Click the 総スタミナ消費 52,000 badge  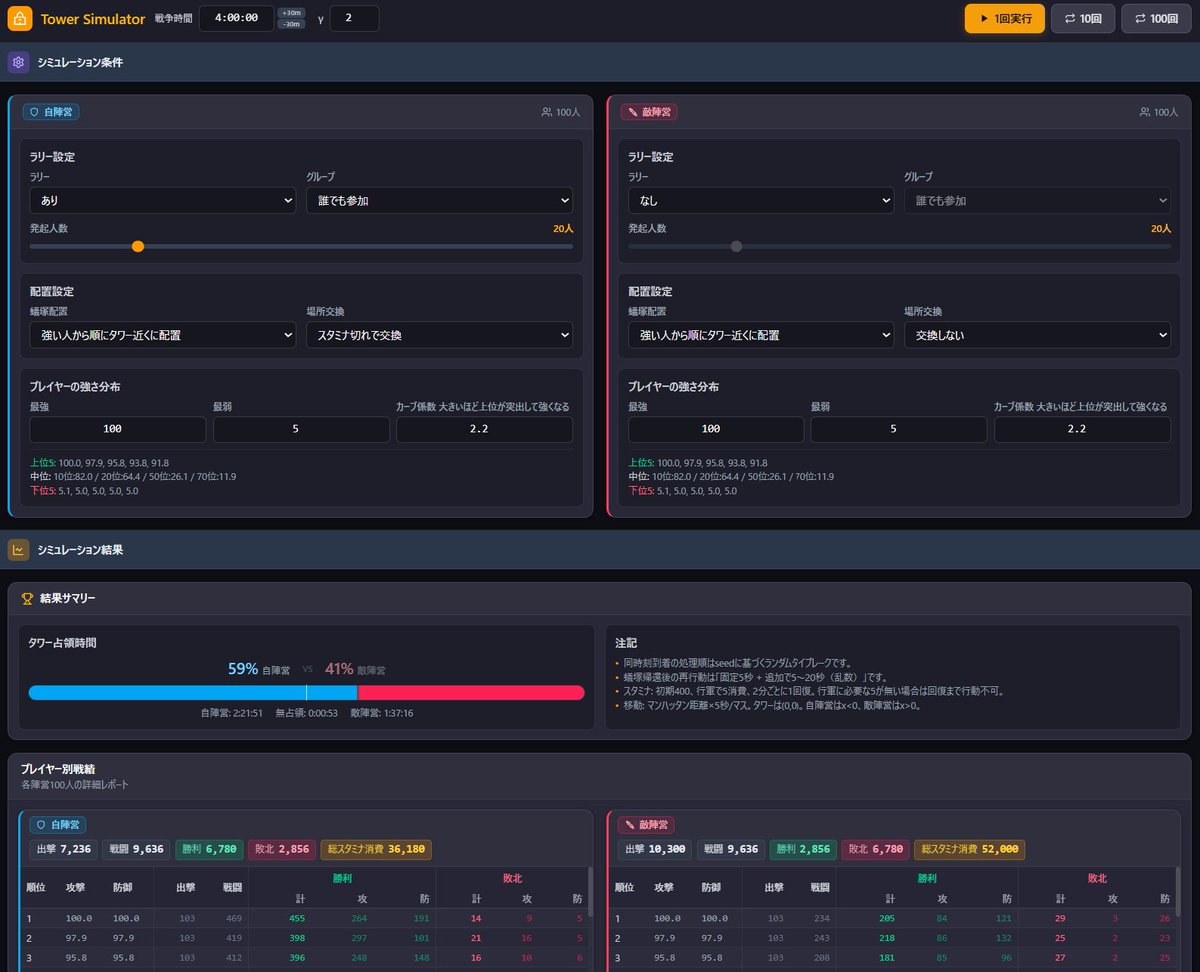(969, 849)
